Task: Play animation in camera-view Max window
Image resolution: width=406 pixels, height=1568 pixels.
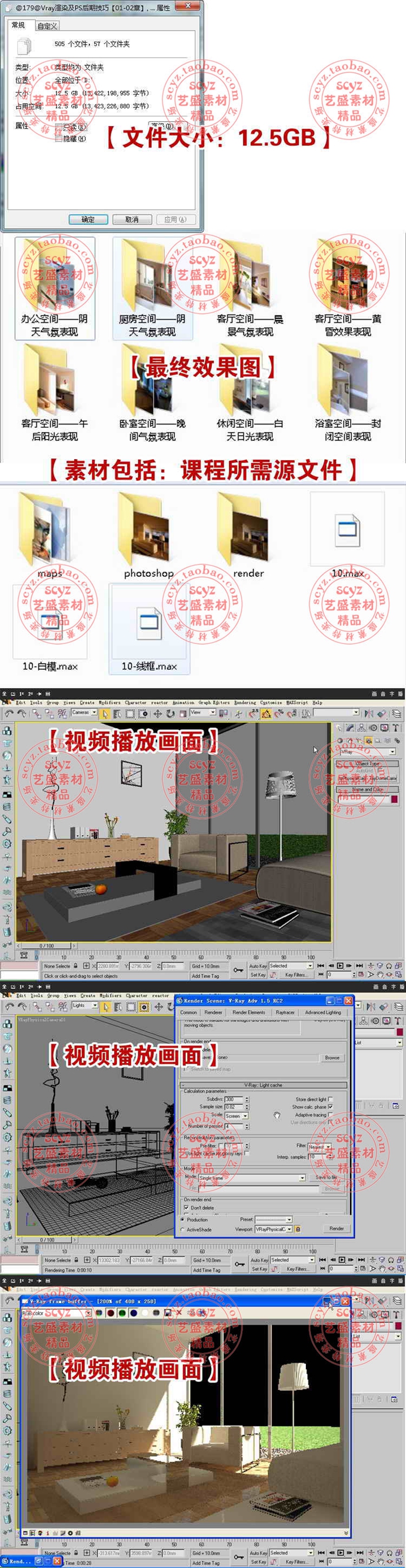Action: pyautogui.click(x=340, y=965)
